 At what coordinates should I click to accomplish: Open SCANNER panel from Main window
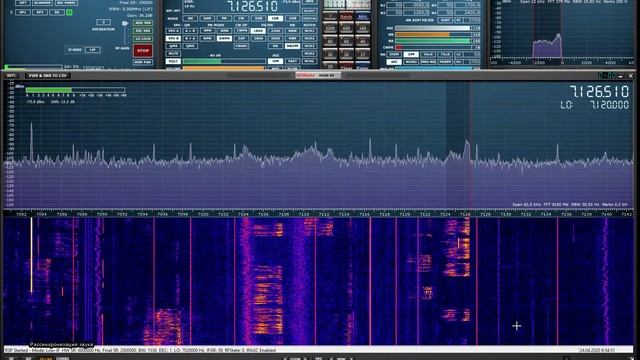point(42,2)
